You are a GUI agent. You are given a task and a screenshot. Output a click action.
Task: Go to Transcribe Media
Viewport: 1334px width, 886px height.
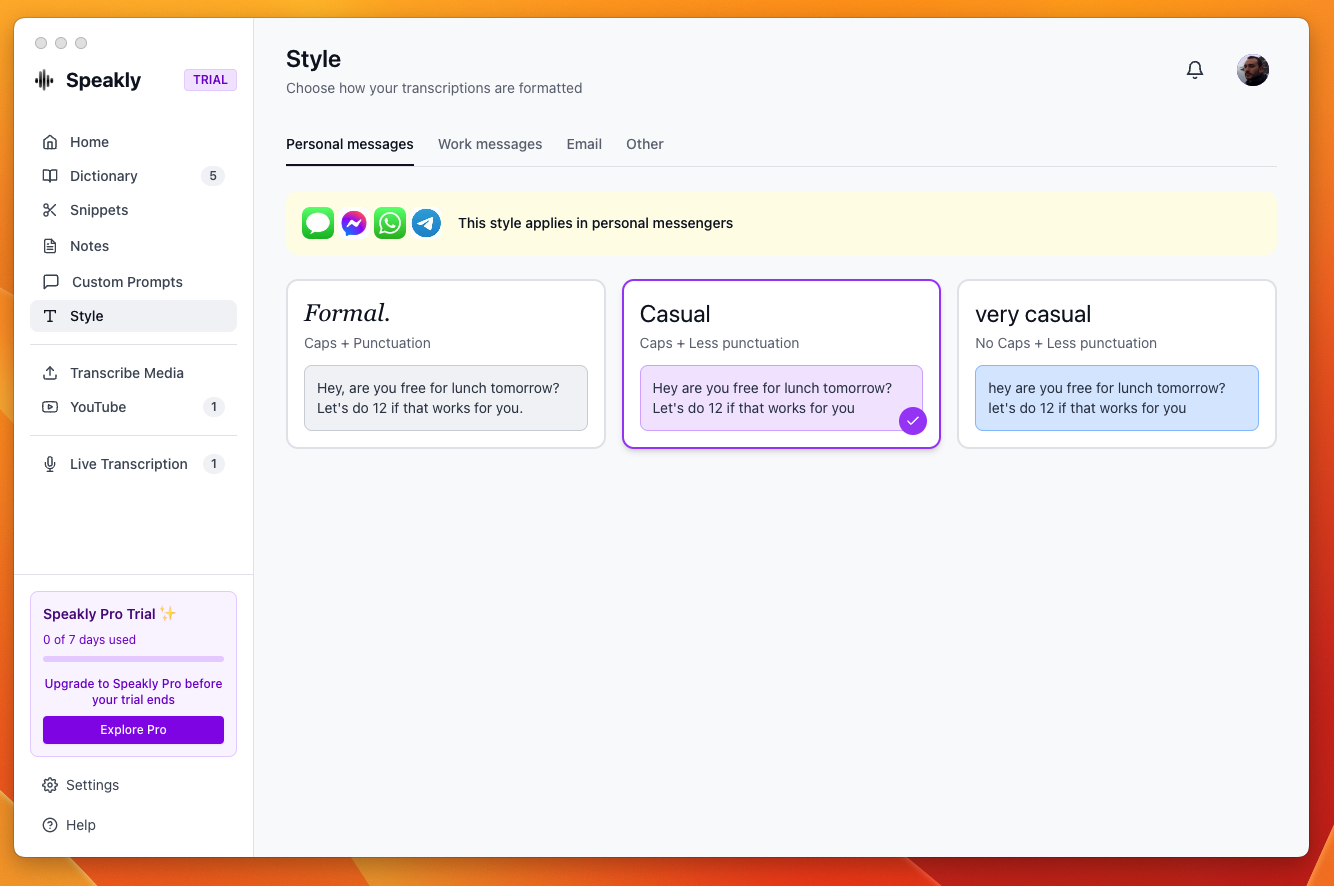(126, 373)
